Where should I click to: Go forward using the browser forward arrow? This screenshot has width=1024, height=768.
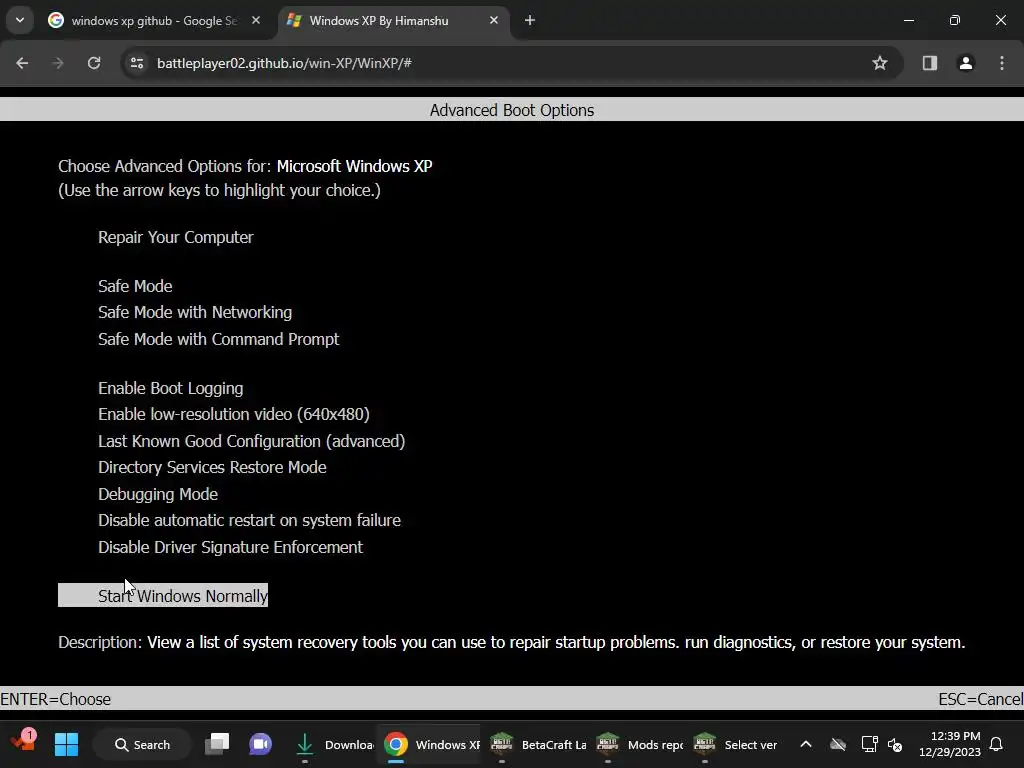click(58, 63)
